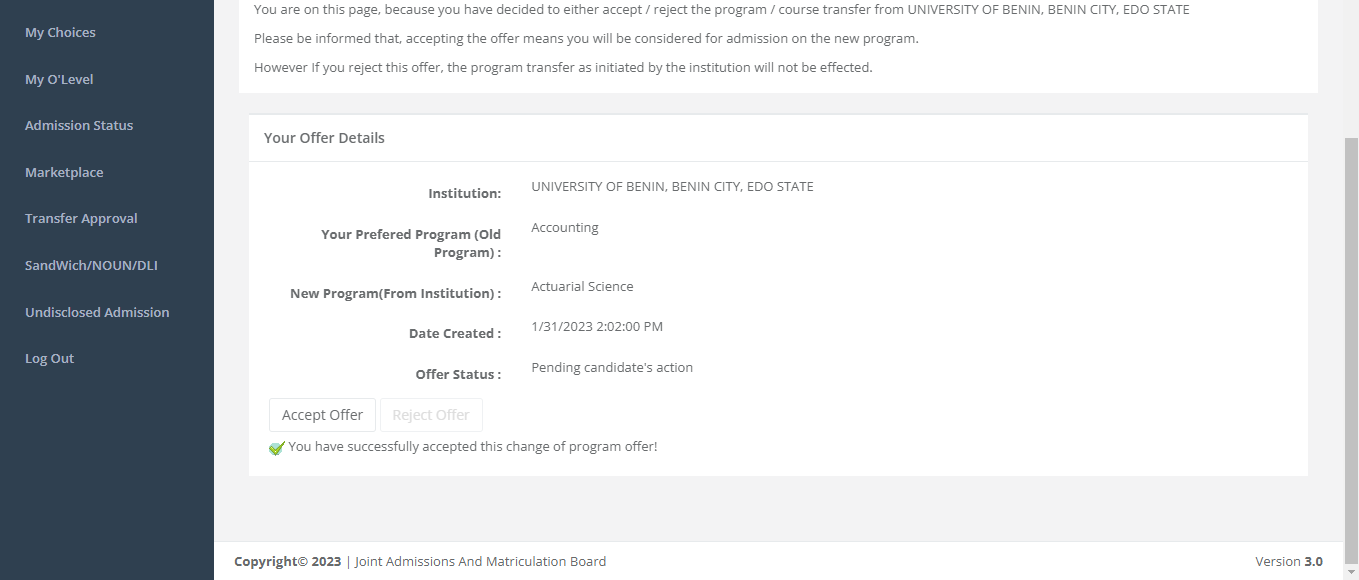This screenshot has width=1359, height=580.
Task: Click the Actuarial Science new program text
Action: pyautogui.click(x=582, y=286)
